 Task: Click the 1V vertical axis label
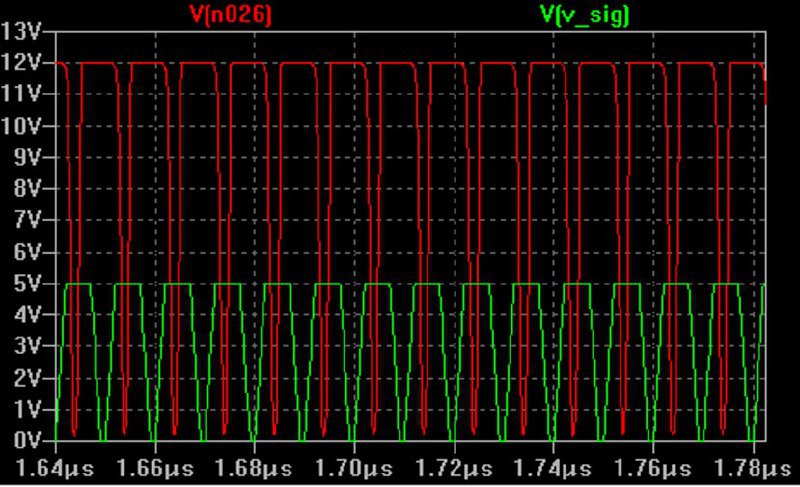click(x=27, y=409)
